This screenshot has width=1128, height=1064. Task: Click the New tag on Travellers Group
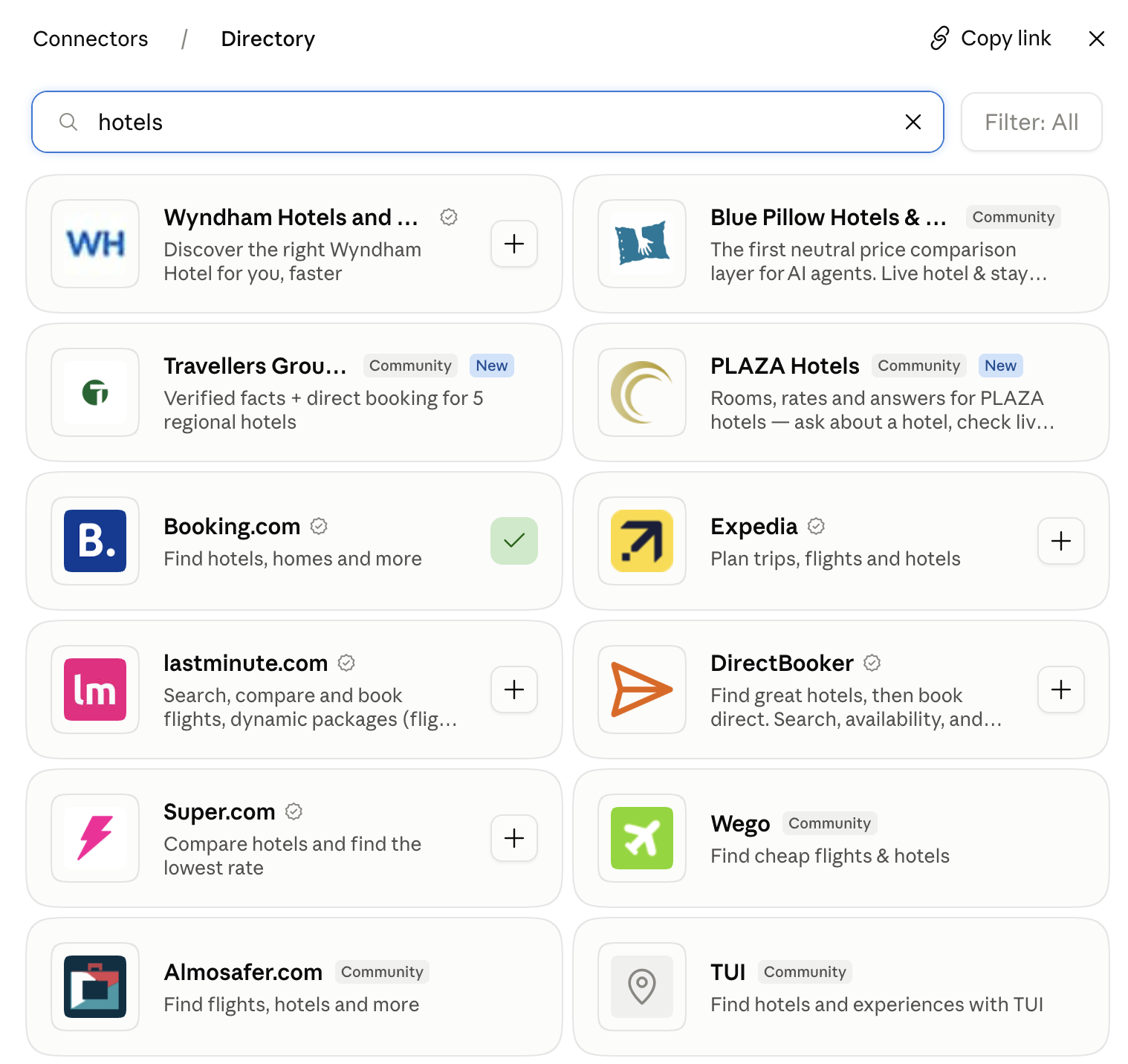492,366
